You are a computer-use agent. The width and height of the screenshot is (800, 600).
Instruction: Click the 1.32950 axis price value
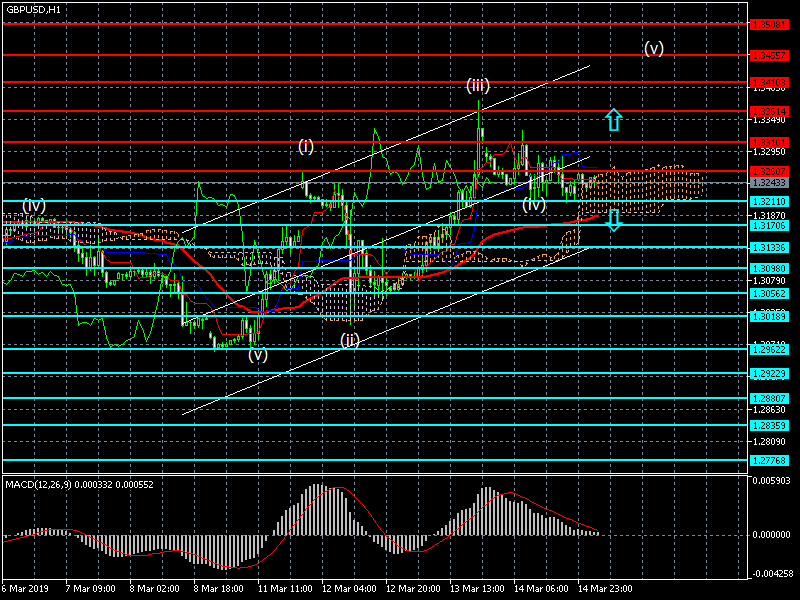(x=769, y=152)
